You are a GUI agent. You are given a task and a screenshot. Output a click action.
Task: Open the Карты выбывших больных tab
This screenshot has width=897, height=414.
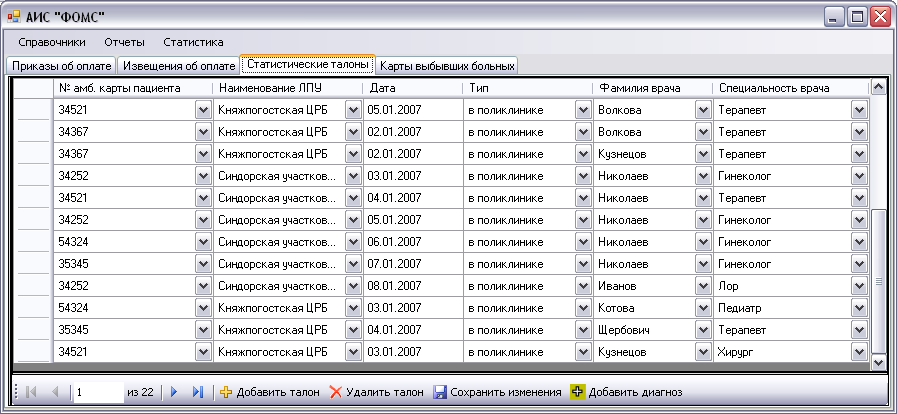[x=447, y=66]
